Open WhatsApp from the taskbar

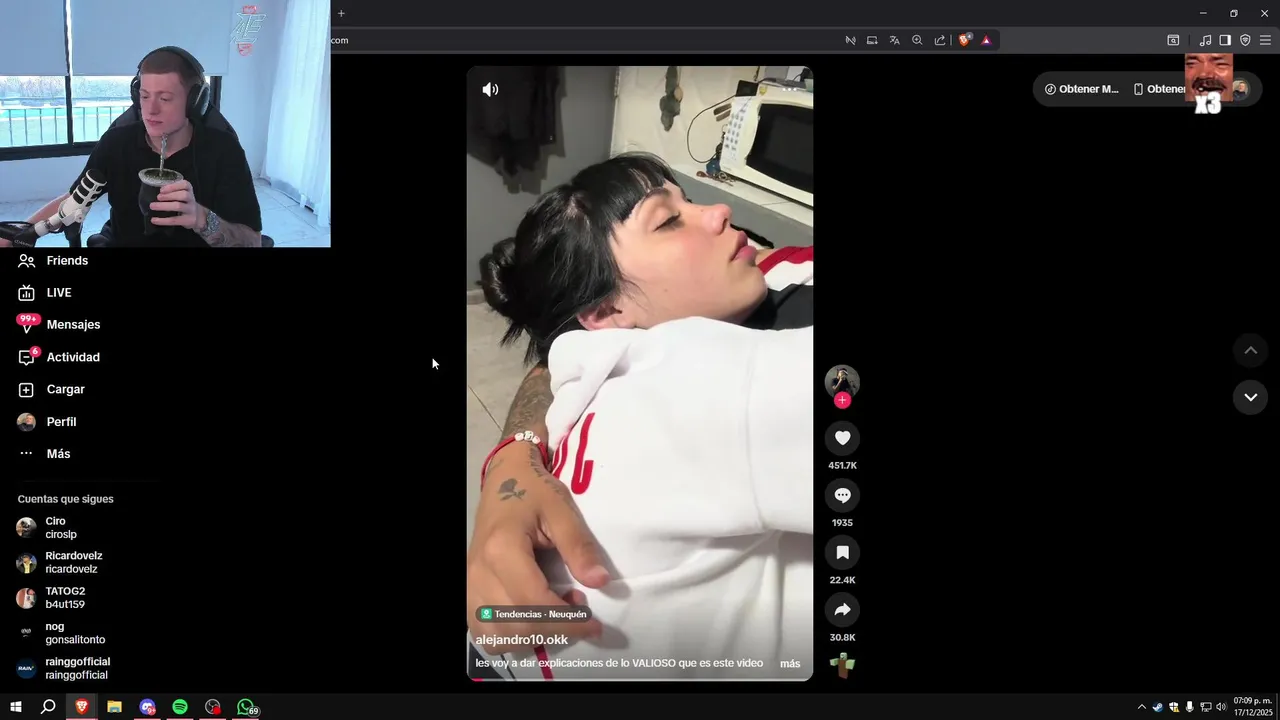tap(246, 707)
